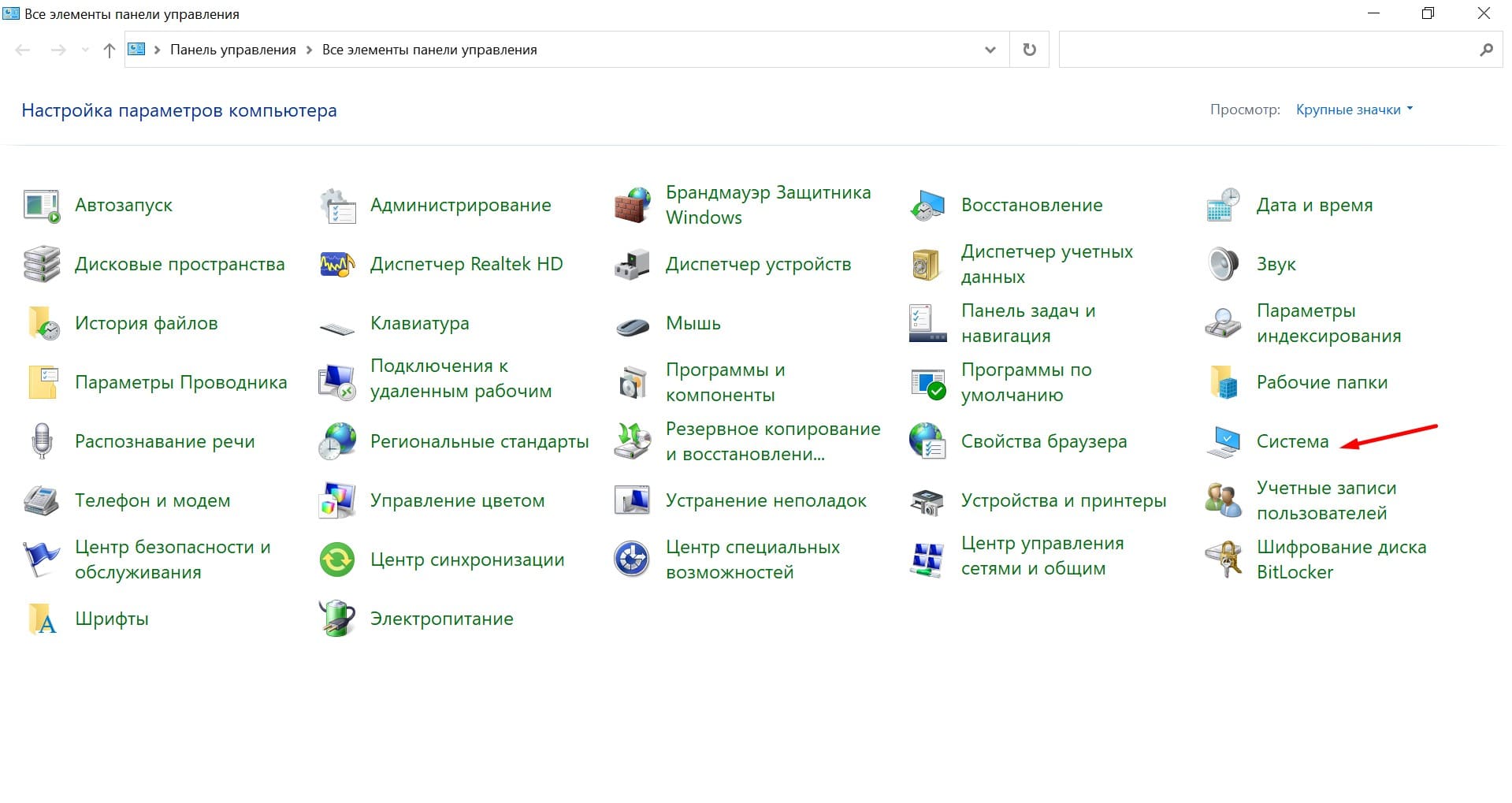1512x803 pixels.
Task: Click the Дата и время calendar icon
Action: click(1223, 206)
